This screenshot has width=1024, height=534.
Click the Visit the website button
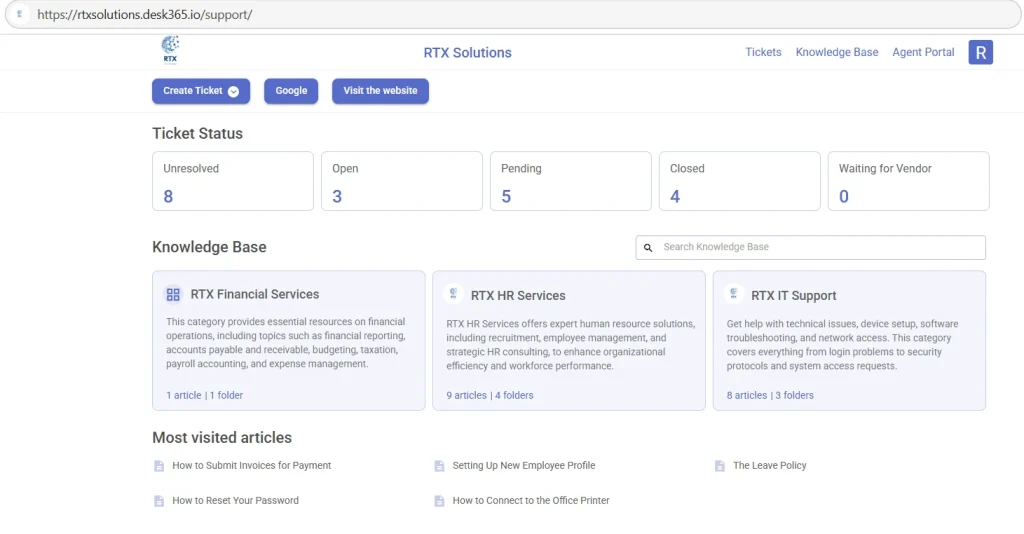(380, 91)
